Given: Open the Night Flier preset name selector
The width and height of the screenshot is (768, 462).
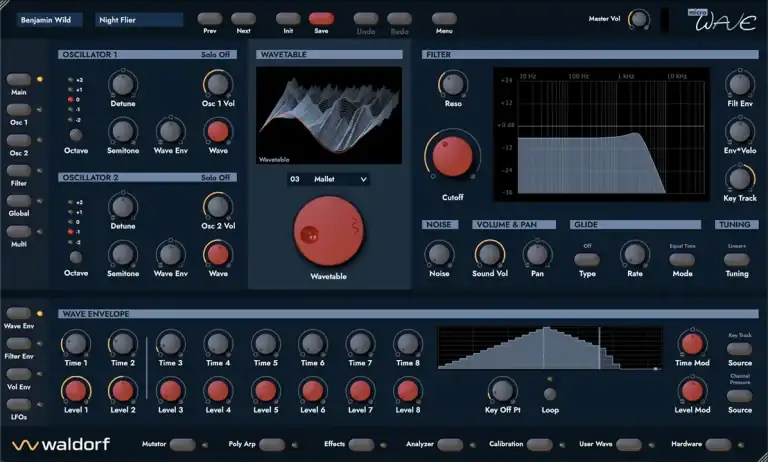Looking at the screenshot, I should [x=139, y=20].
